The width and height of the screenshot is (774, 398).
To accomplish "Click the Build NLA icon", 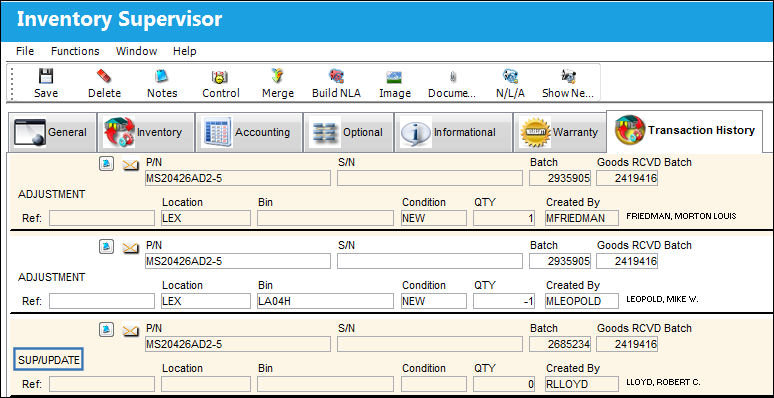I will point(336,76).
